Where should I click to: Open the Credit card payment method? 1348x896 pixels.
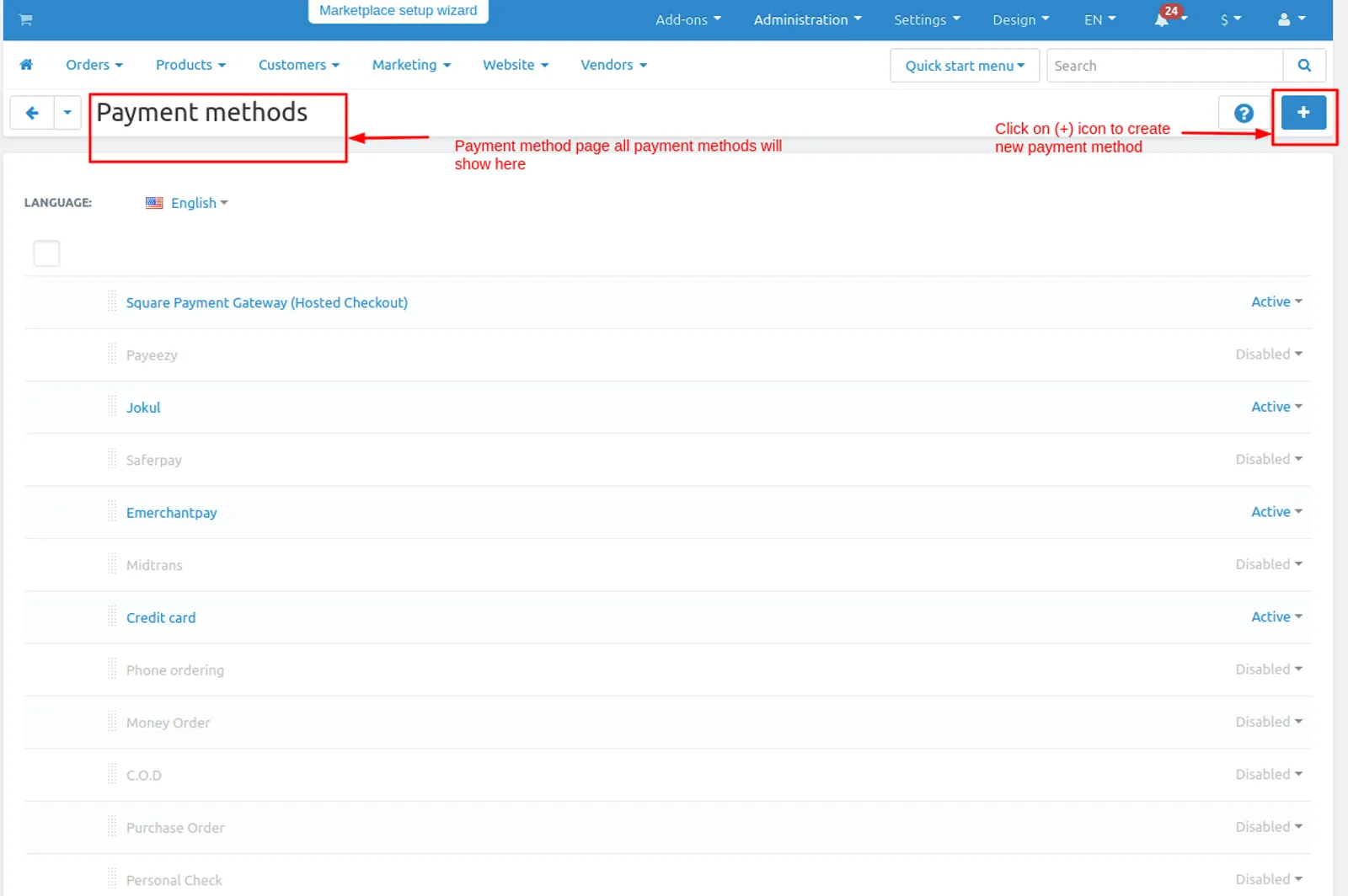point(161,617)
